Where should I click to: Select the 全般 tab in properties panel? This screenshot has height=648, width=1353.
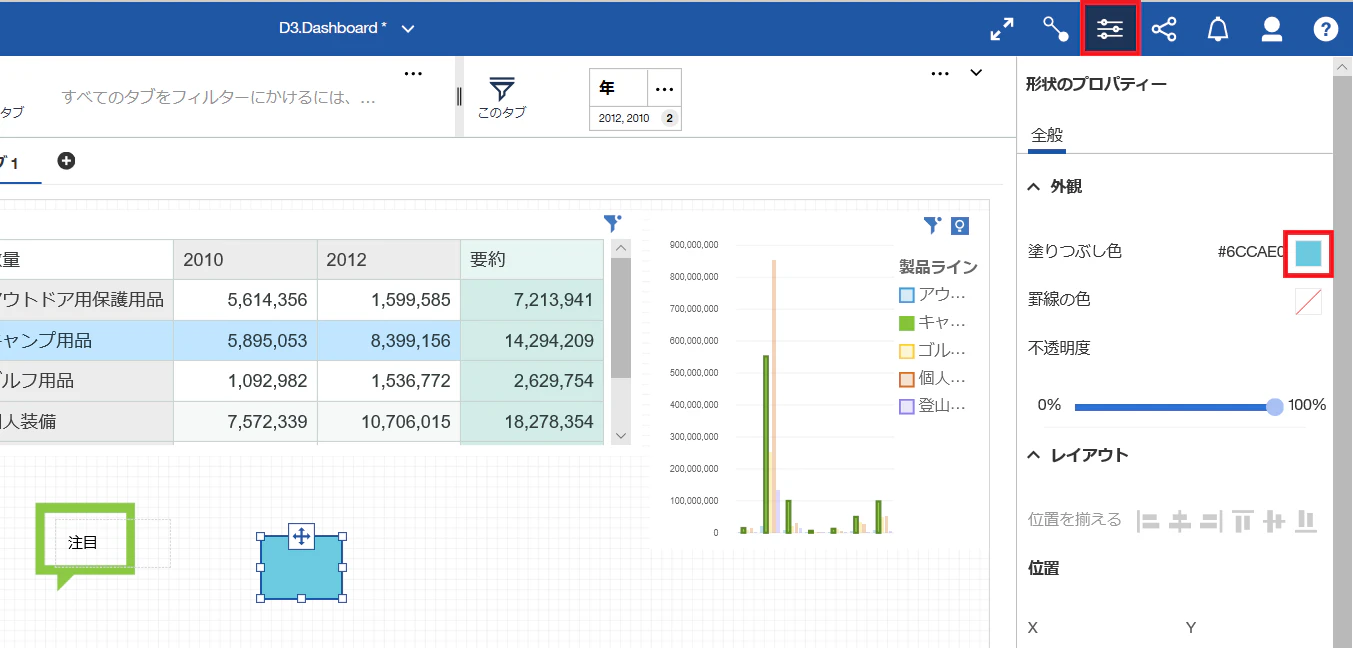1047,136
